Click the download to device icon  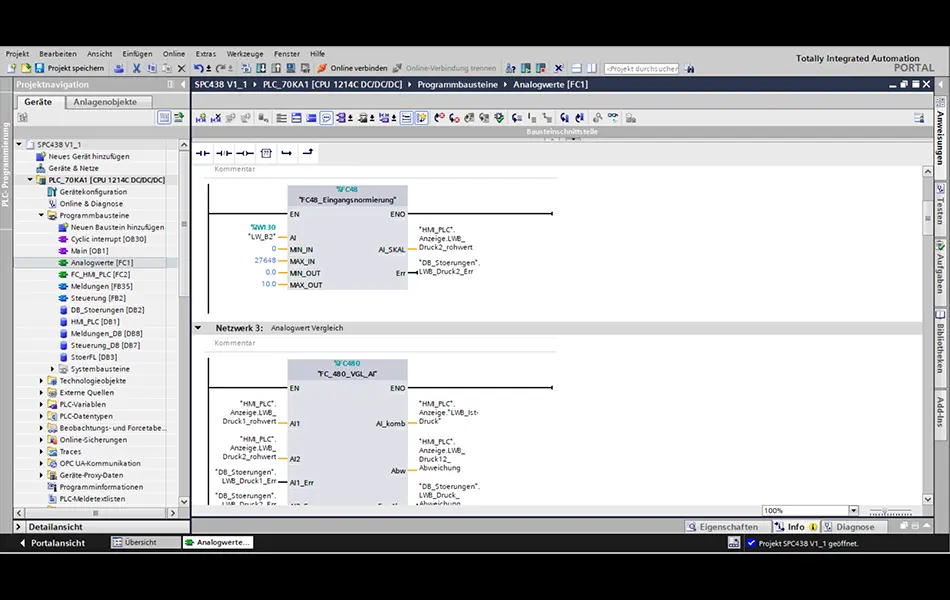click(261, 68)
